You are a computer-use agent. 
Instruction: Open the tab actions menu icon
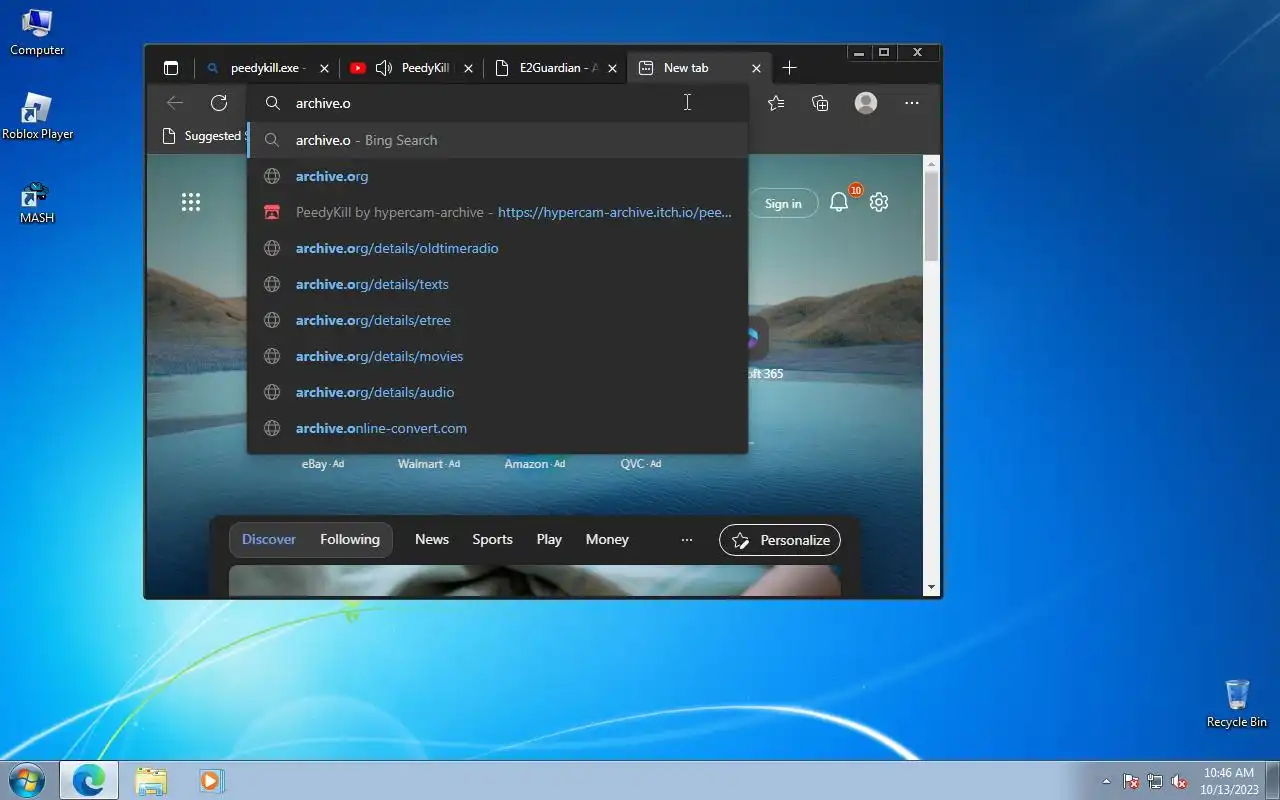(171, 68)
